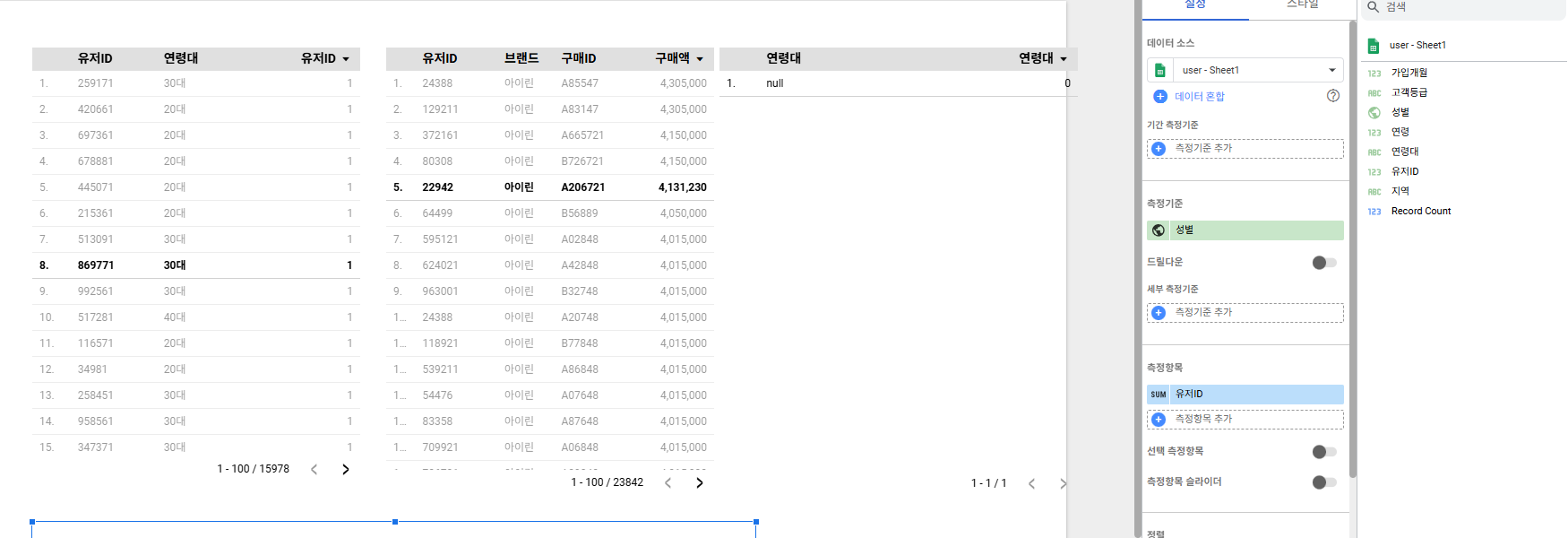Click the 브랜드 column header

(521, 58)
